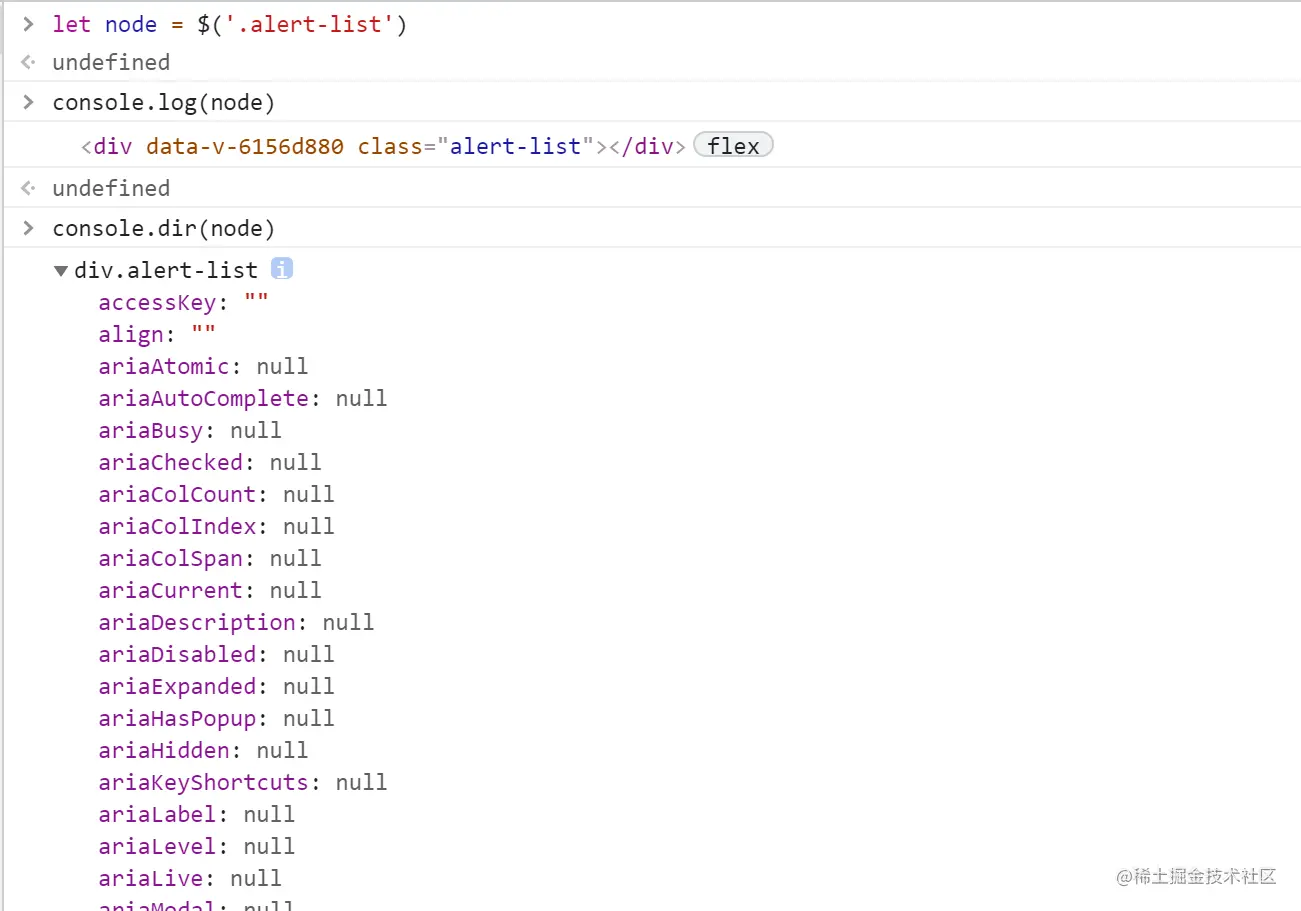Select the ariaKeyShortcuts property row

243,782
